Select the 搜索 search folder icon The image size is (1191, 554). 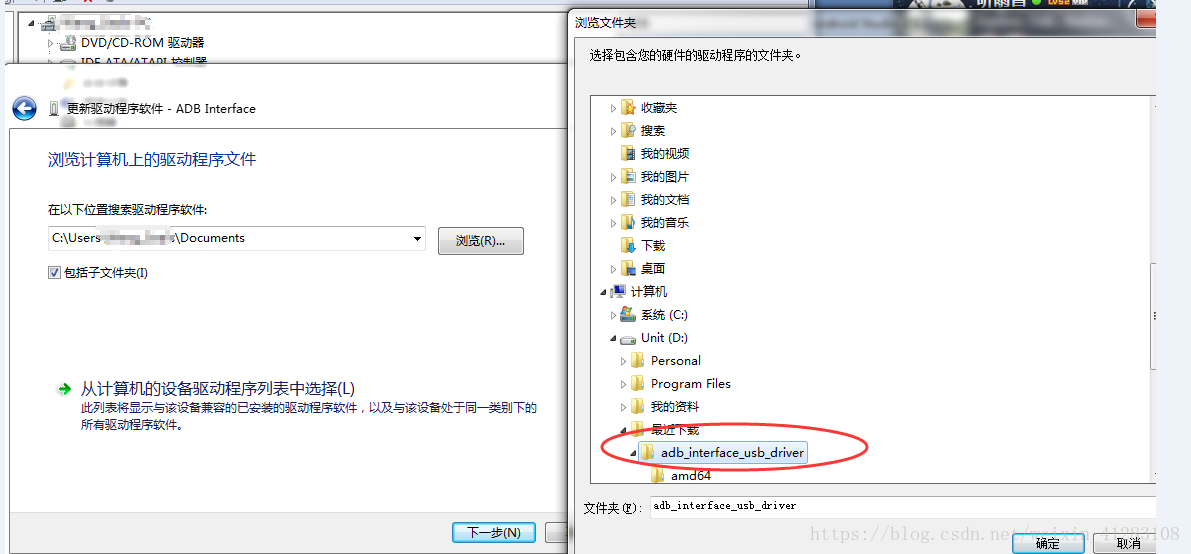627,131
